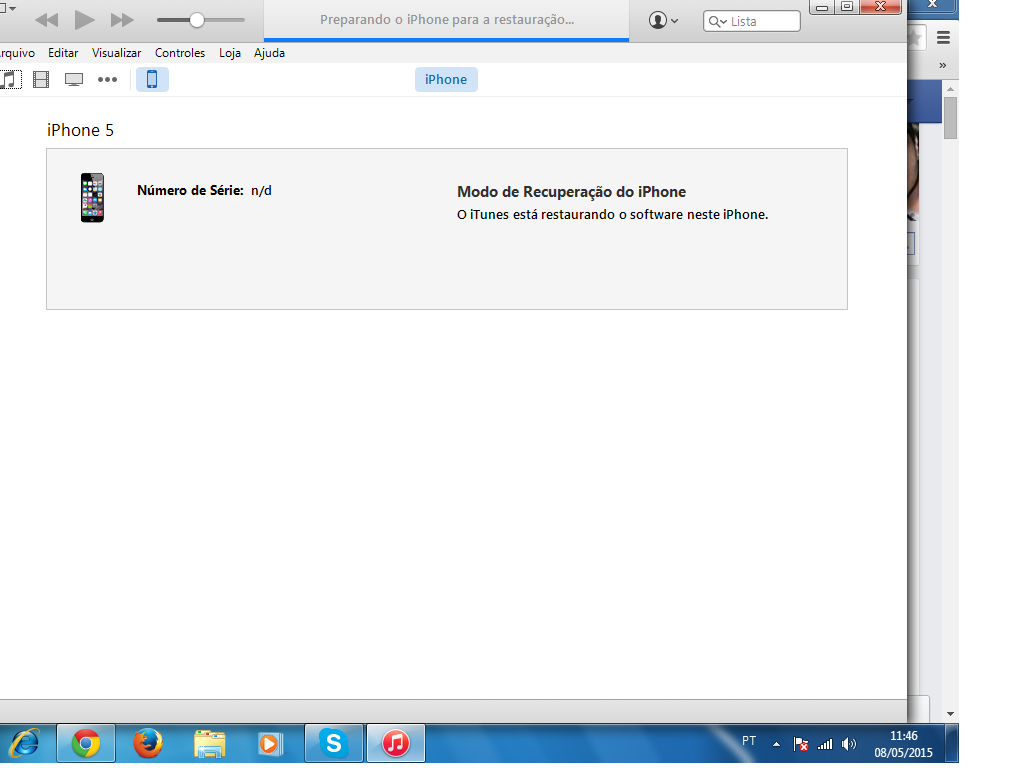The width and height of the screenshot is (1024, 768).
Task: Click the iTunes taskbar icon
Action: 396,744
